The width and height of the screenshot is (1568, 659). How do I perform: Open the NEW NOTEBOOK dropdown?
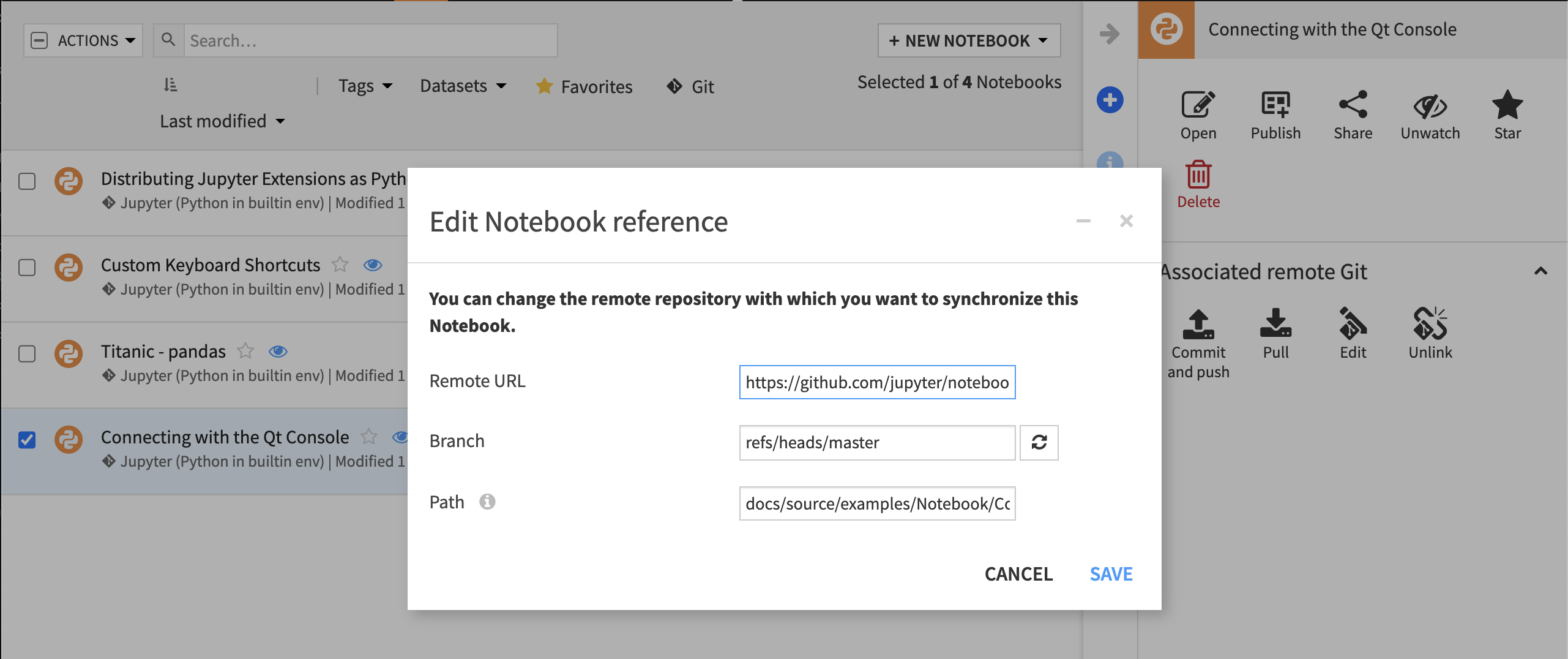coord(969,40)
